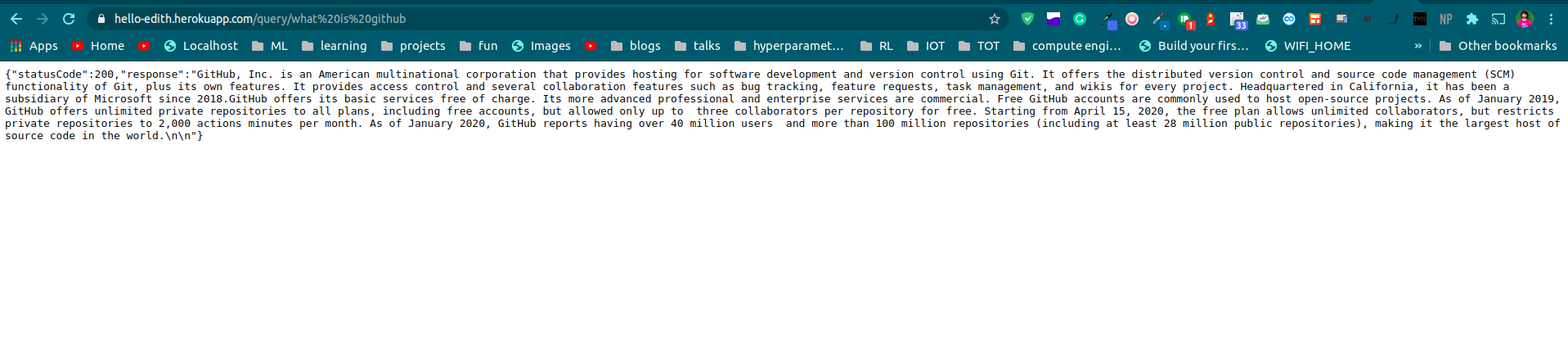This screenshot has width=1568, height=353.
Task: Open the compute engi... bookmarks folder
Action: click(x=1067, y=46)
